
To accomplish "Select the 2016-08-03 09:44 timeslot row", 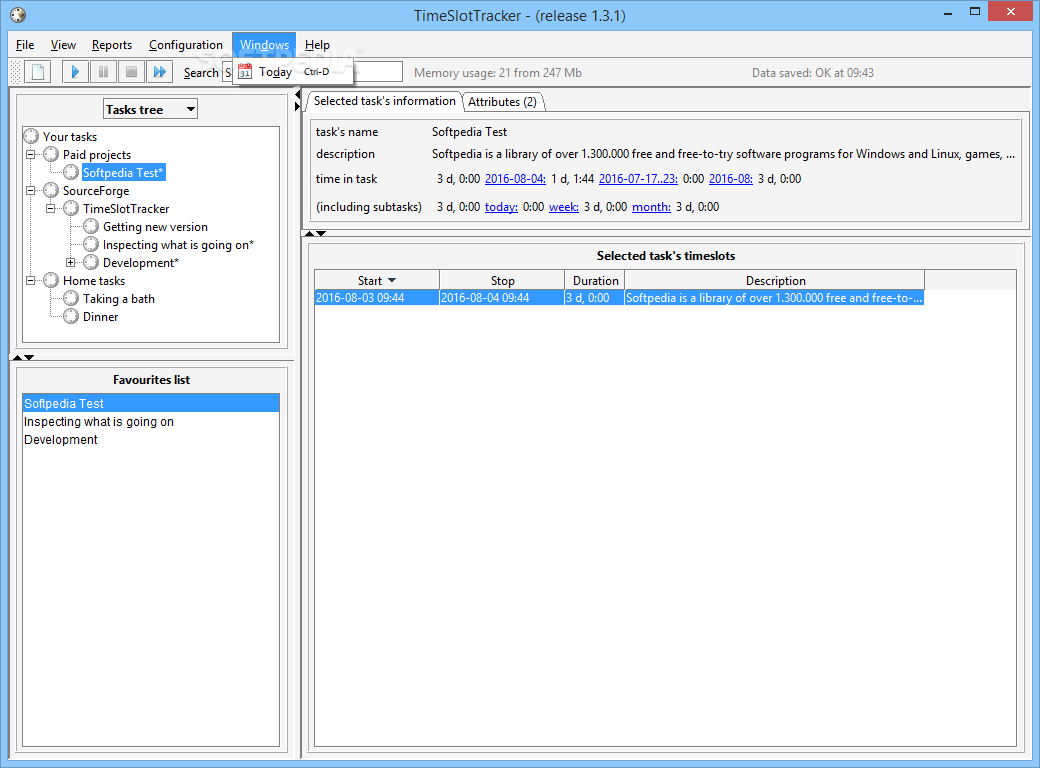I will tap(619, 298).
